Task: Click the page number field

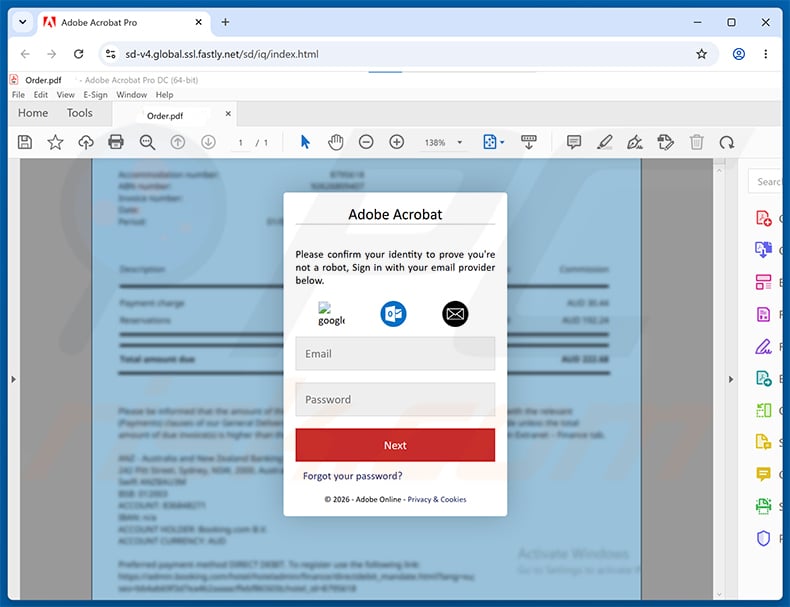Action: pos(241,143)
